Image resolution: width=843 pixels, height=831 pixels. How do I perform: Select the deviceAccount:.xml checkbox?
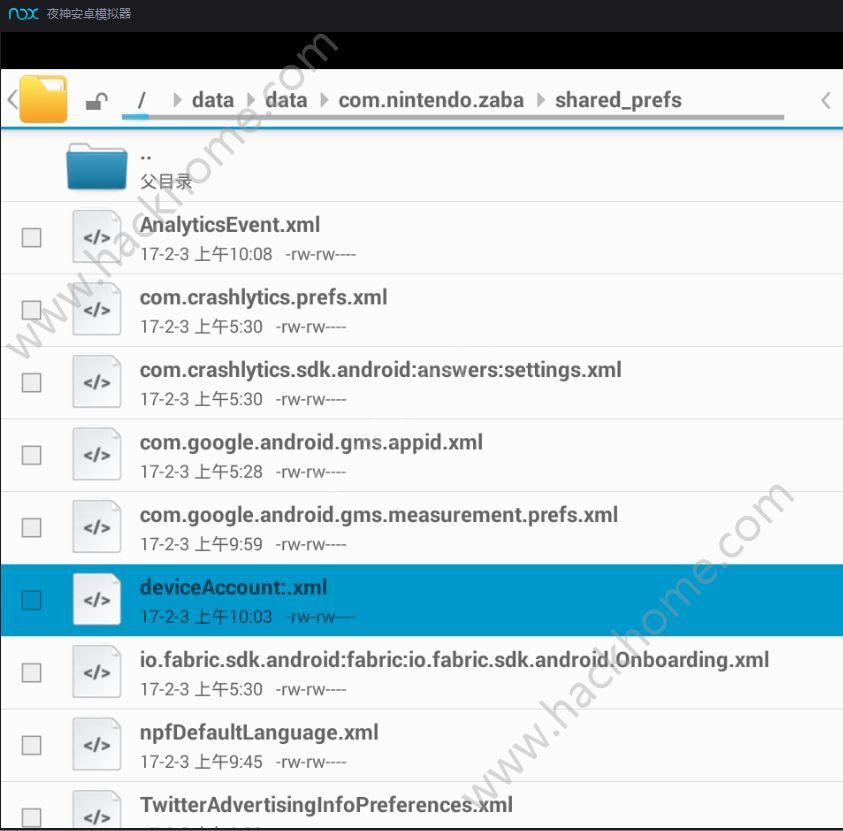(32, 600)
